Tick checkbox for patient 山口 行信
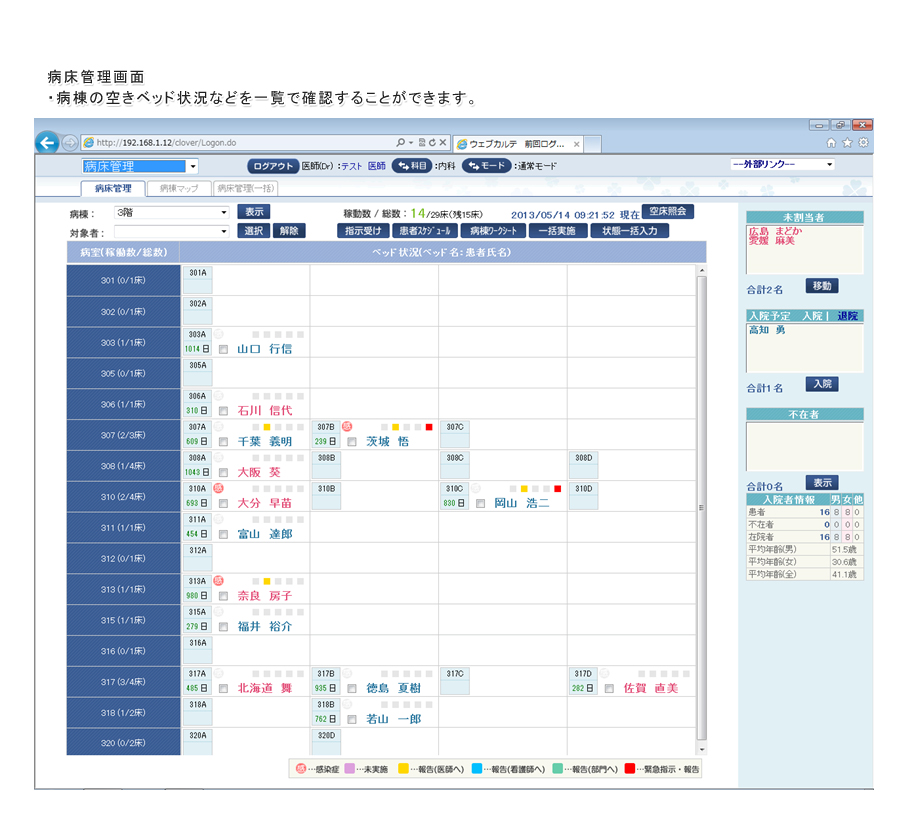921x822 pixels. pos(223,350)
